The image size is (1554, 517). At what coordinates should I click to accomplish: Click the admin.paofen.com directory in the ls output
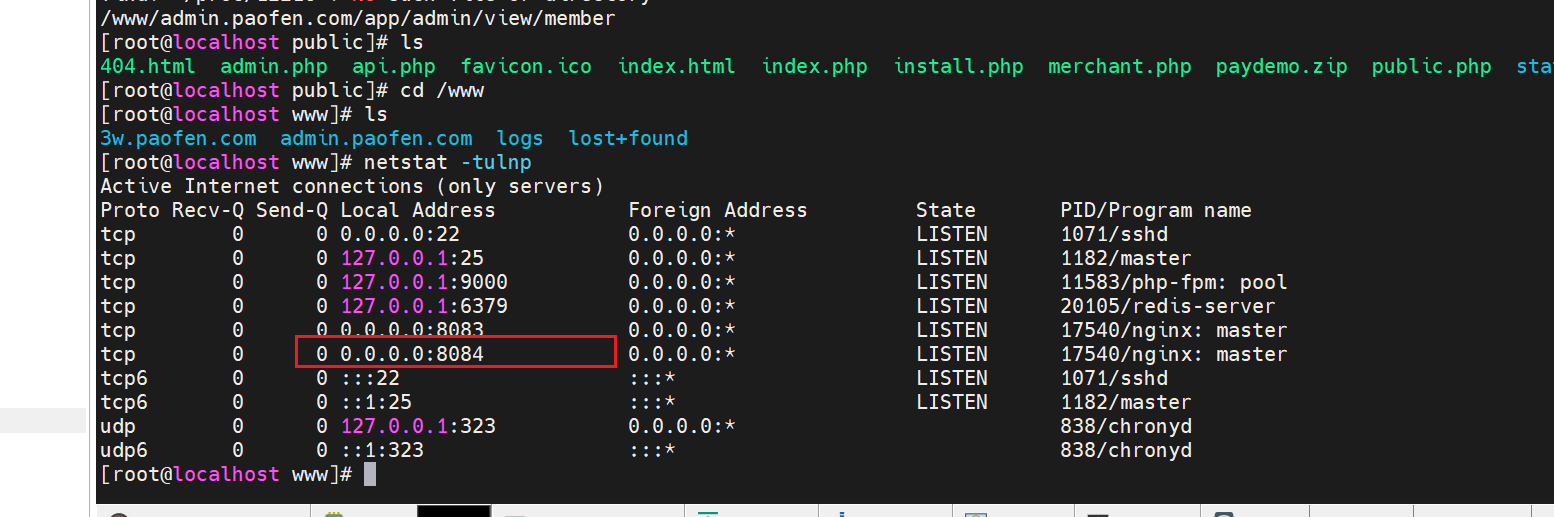click(376, 139)
